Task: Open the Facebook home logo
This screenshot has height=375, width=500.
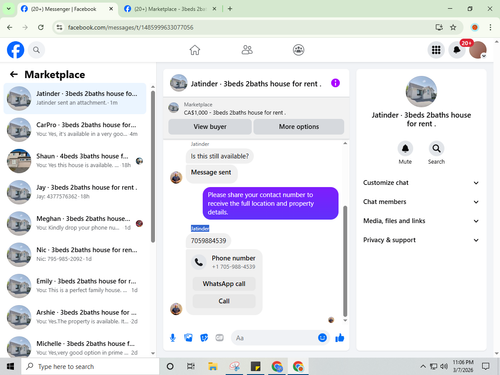Action: 16,50
